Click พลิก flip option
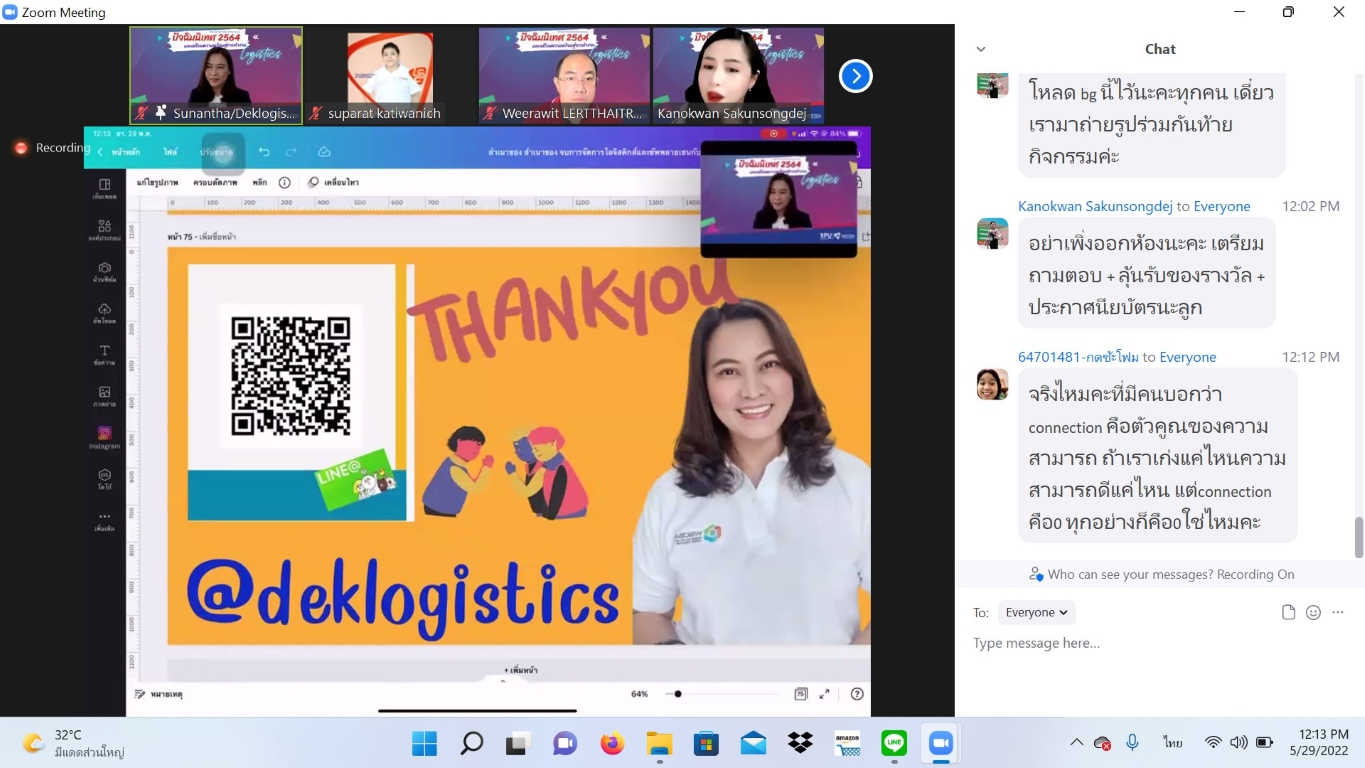The height and width of the screenshot is (768, 1365). click(x=260, y=183)
